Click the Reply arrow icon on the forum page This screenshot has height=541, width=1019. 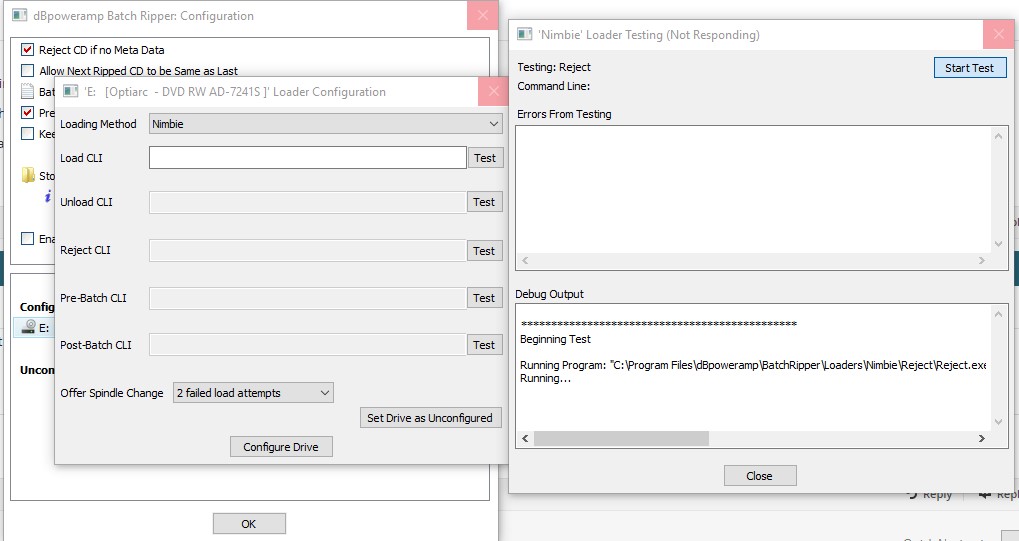click(912, 494)
